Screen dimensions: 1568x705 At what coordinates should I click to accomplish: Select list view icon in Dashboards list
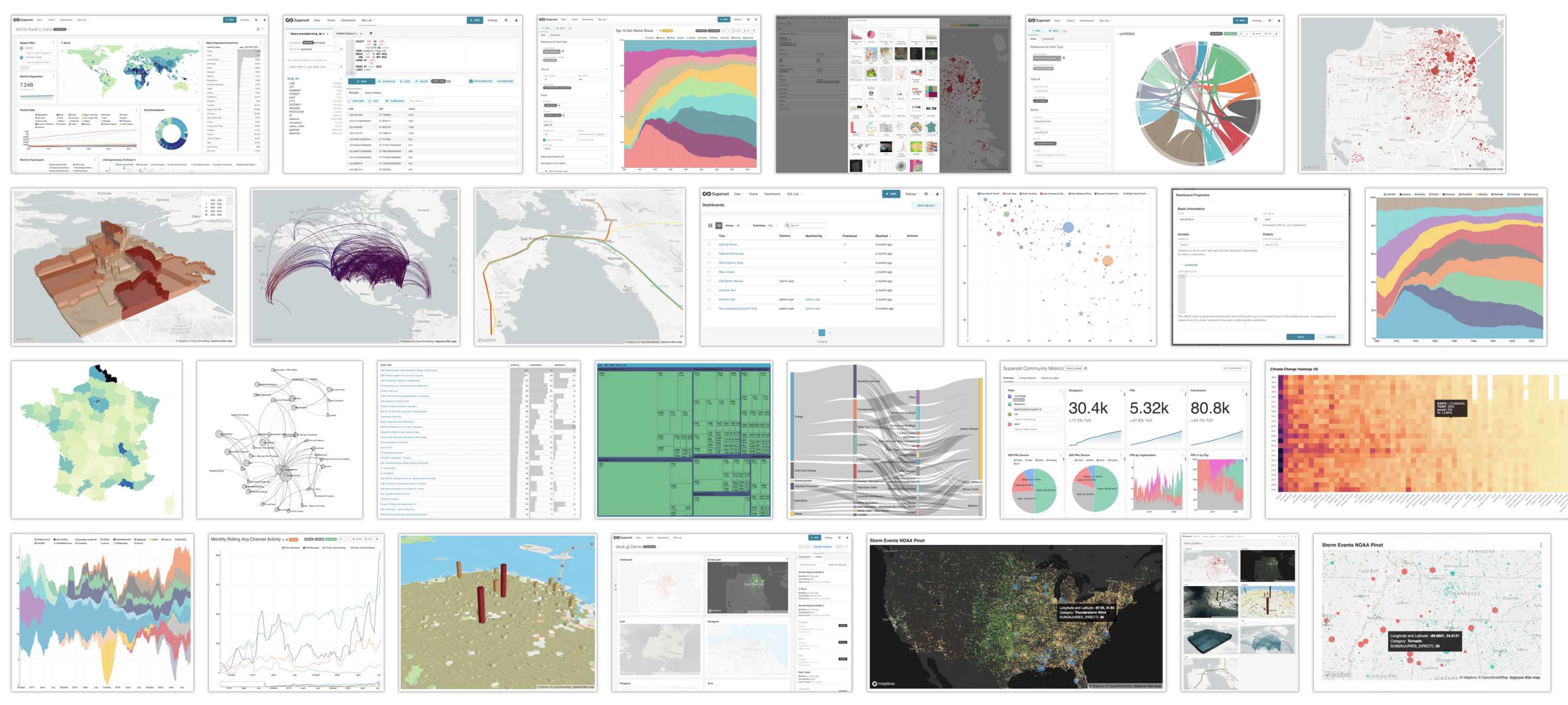719,225
